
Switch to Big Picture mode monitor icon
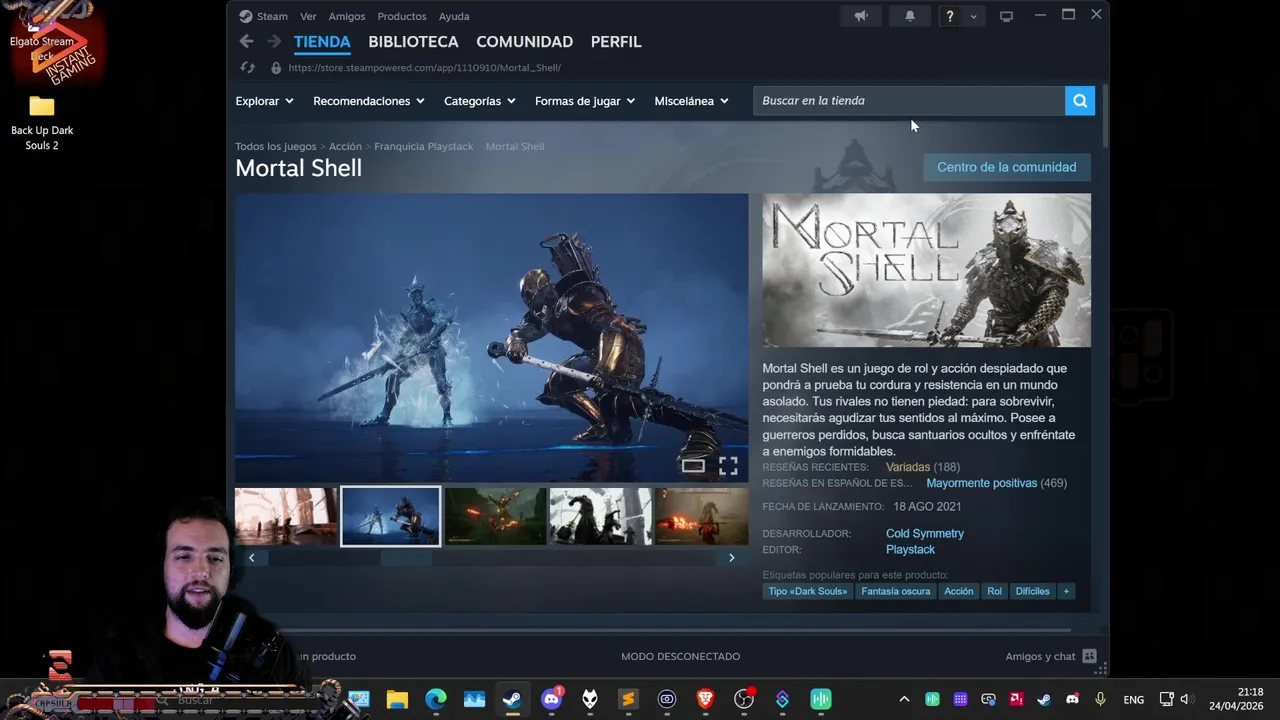pyautogui.click(x=1006, y=16)
